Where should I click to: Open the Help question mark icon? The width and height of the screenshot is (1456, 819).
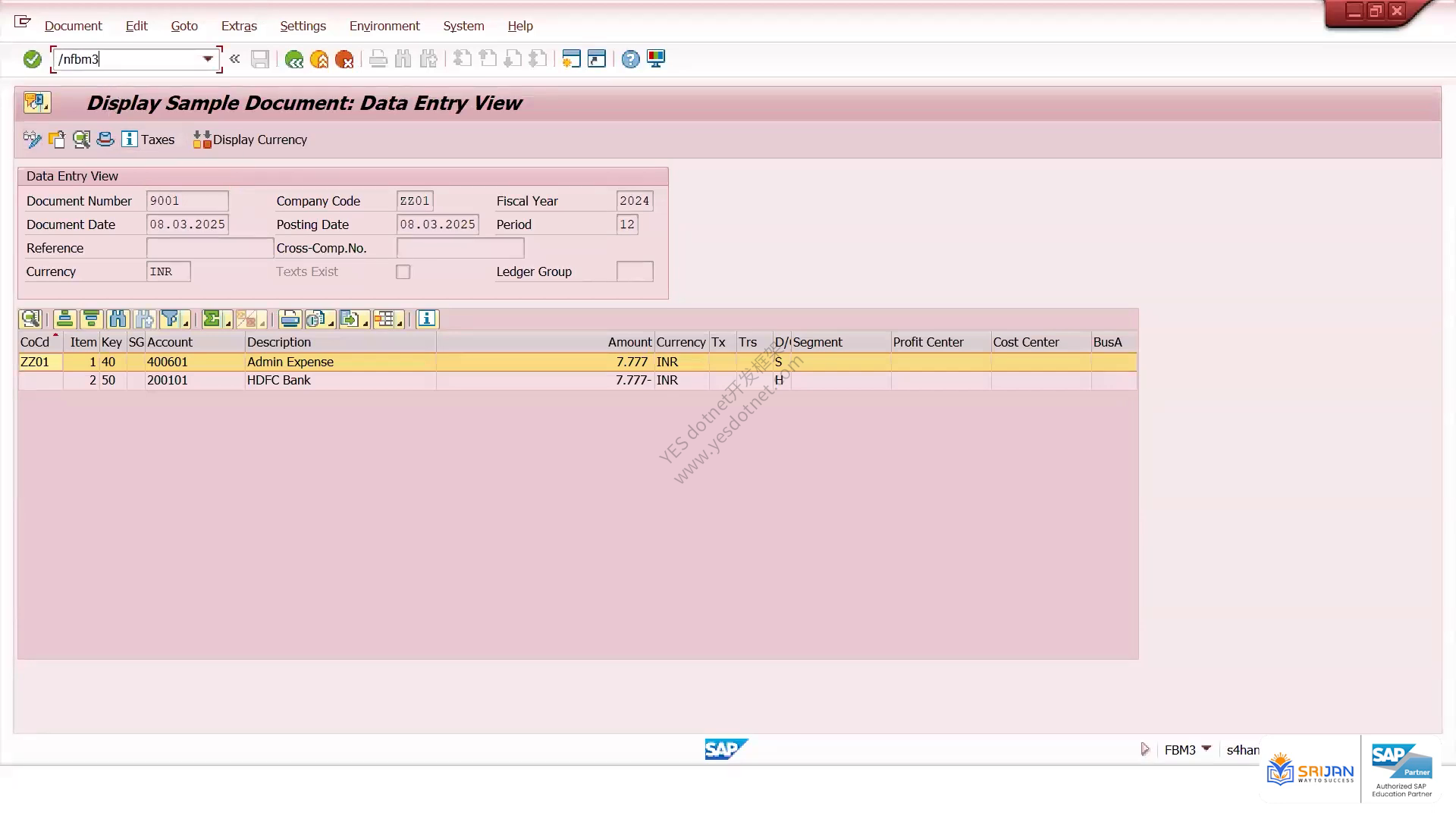point(630,59)
